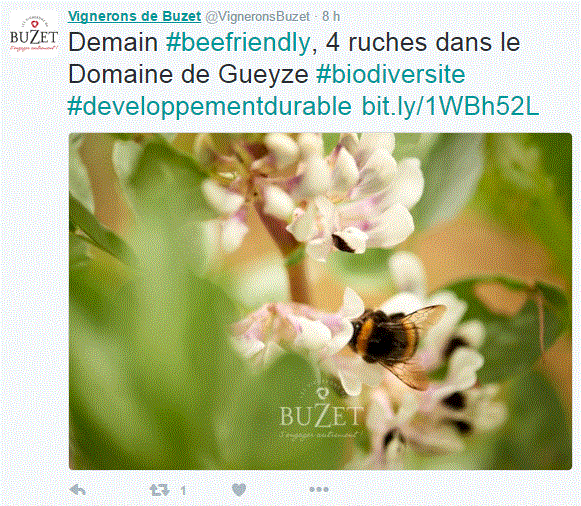The height and width of the screenshot is (506, 581).
Task: Click the 4 ruches dans le text
Action: 423,42
